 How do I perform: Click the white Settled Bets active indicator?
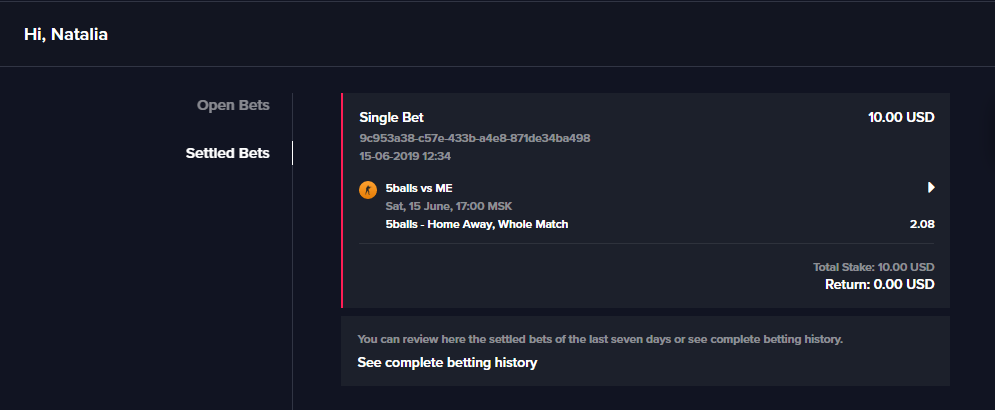292,153
